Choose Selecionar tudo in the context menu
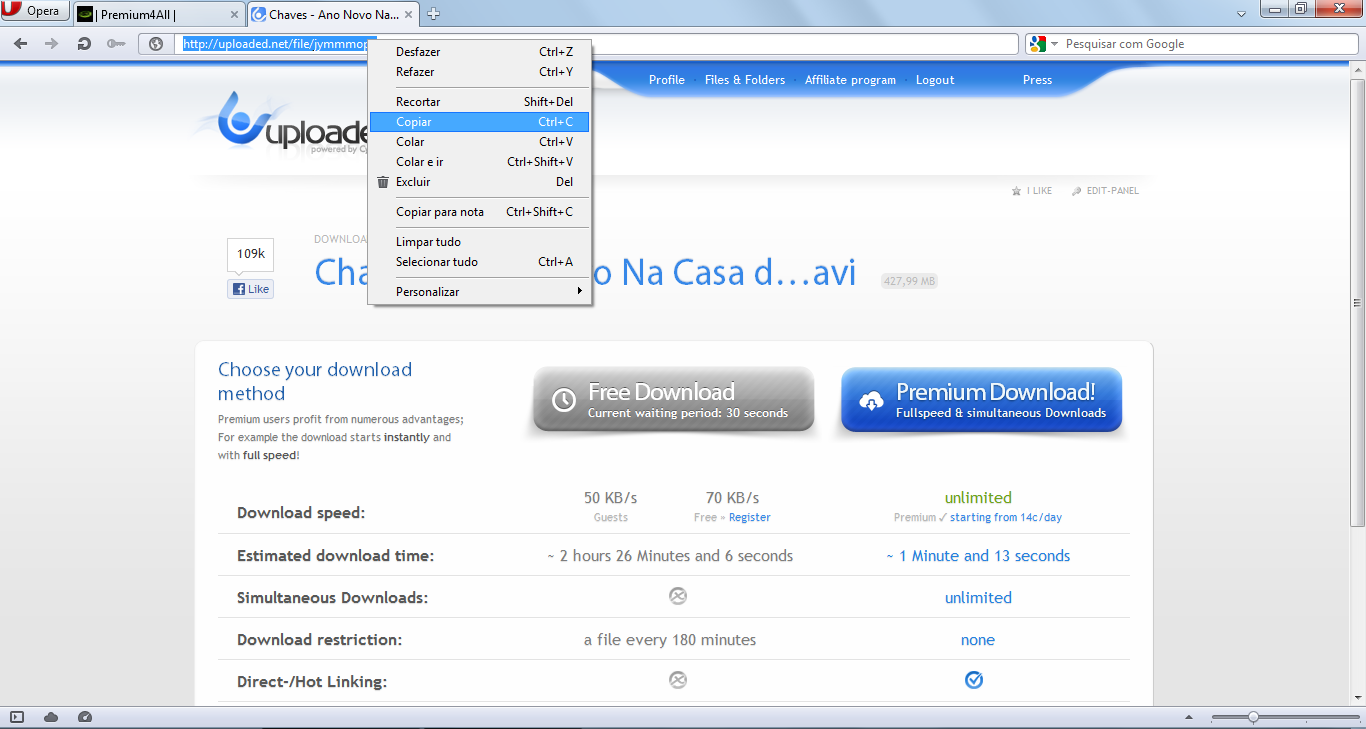 [x=480, y=262]
